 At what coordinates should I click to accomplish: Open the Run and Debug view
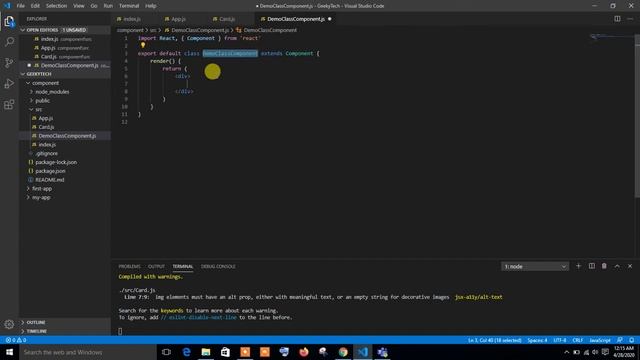[x=9, y=83]
